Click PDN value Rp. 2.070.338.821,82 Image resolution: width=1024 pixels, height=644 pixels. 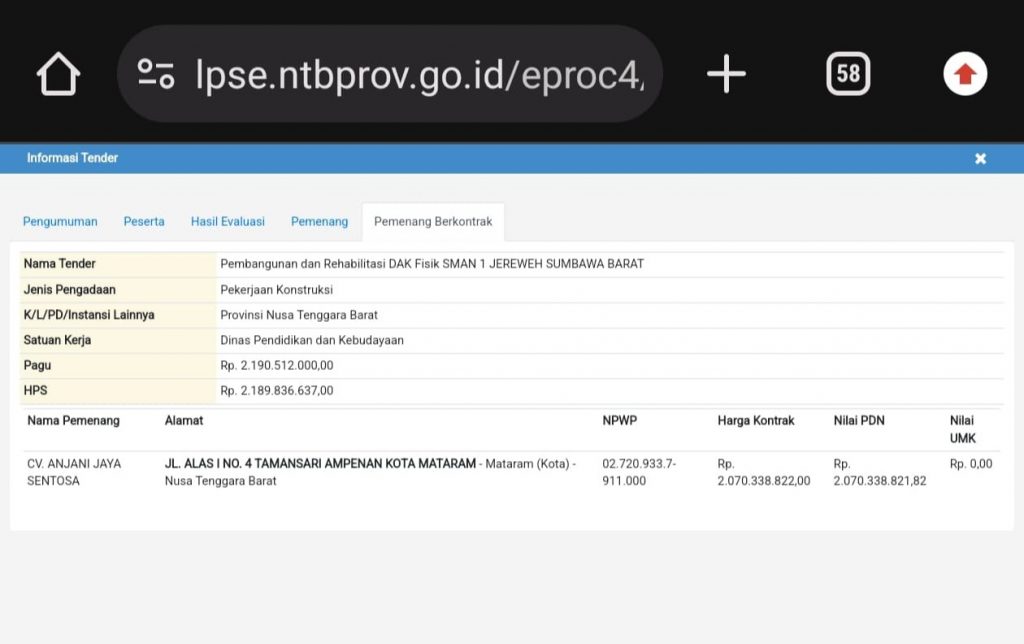tap(880, 472)
